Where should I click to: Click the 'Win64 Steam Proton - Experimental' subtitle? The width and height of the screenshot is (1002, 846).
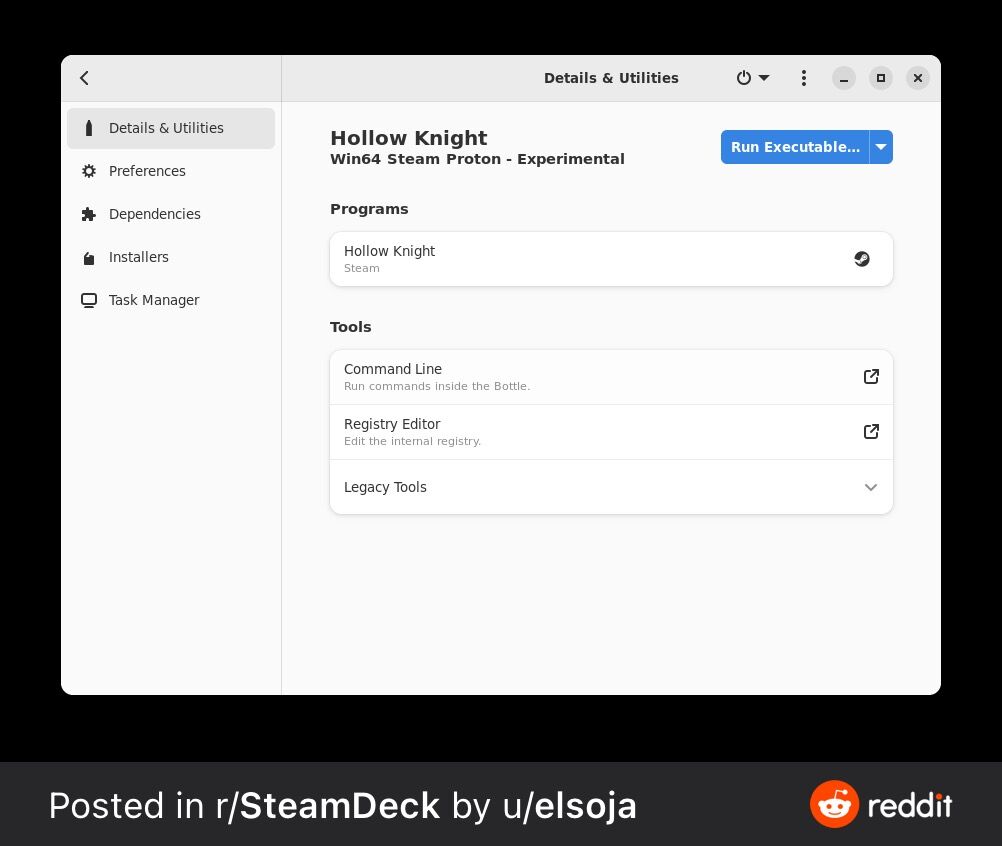point(477,159)
